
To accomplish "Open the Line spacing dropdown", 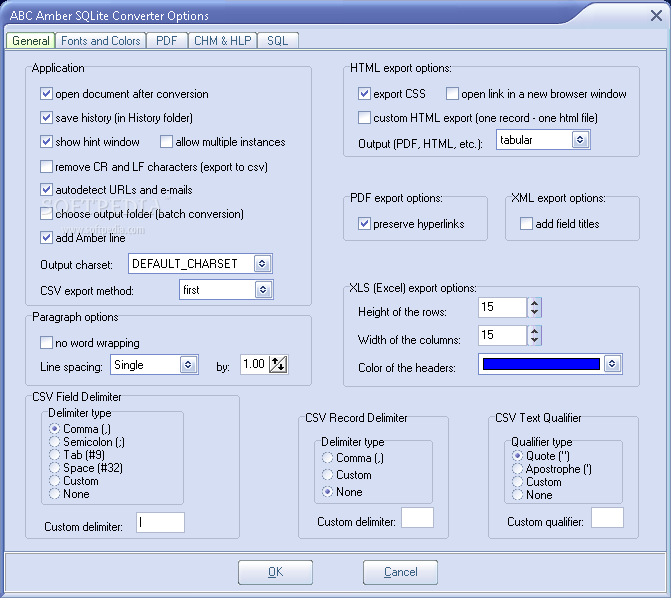I will click(188, 365).
